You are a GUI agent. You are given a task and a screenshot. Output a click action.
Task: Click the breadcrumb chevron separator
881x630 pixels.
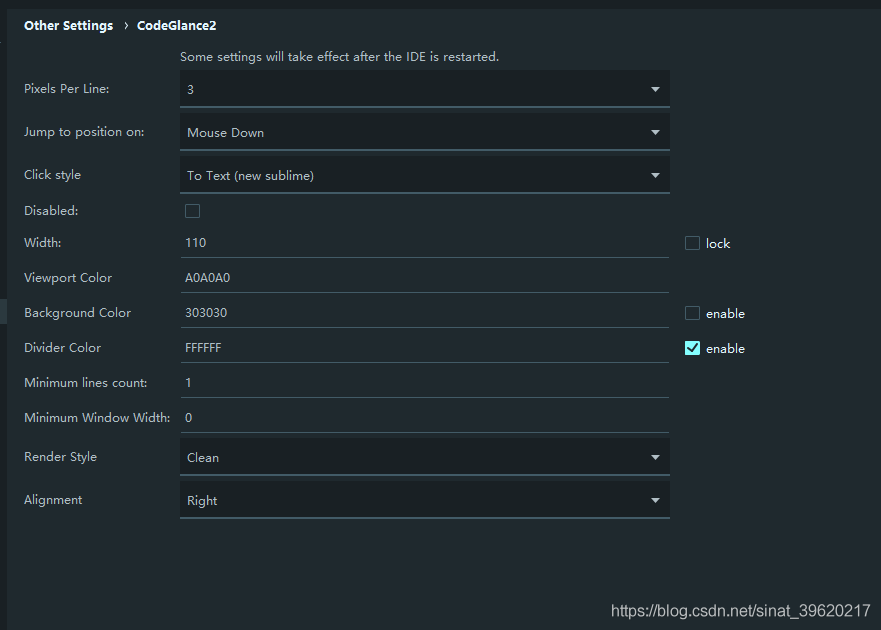coord(126,26)
